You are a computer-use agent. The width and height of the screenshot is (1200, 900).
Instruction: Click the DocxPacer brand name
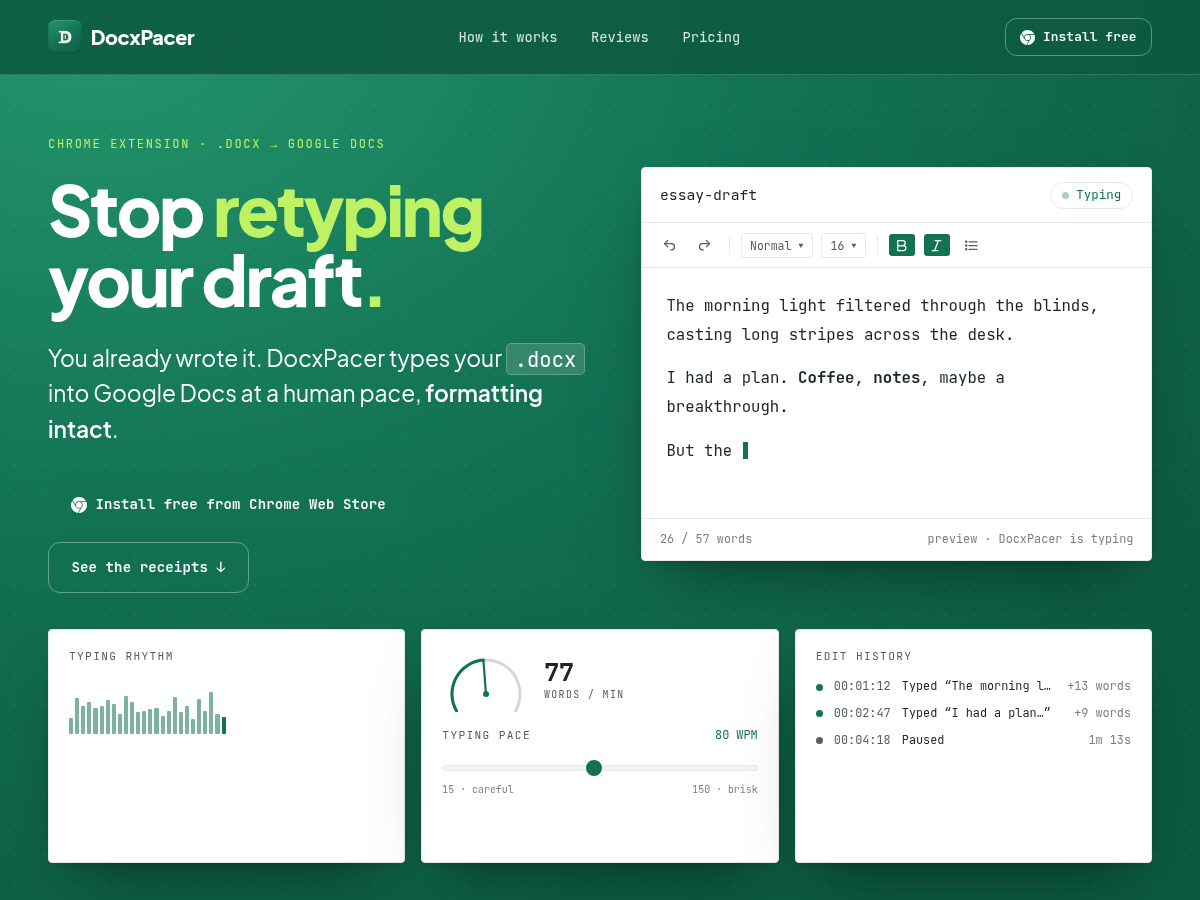[x=143, y=38]
